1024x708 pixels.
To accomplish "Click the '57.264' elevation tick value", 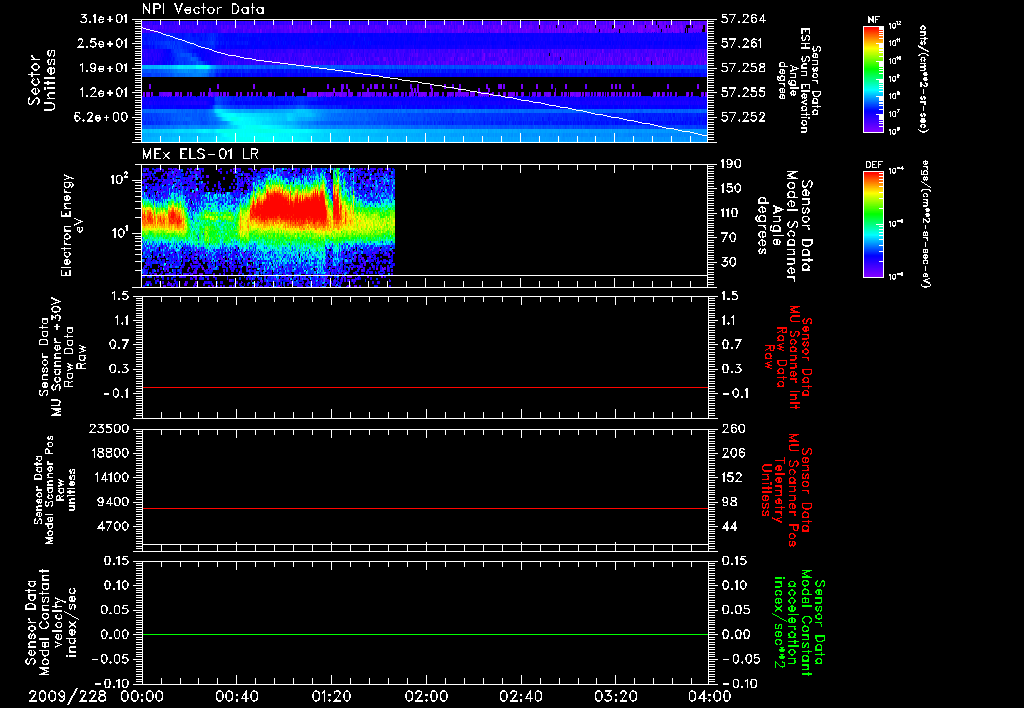I will (x=743, y=19).
